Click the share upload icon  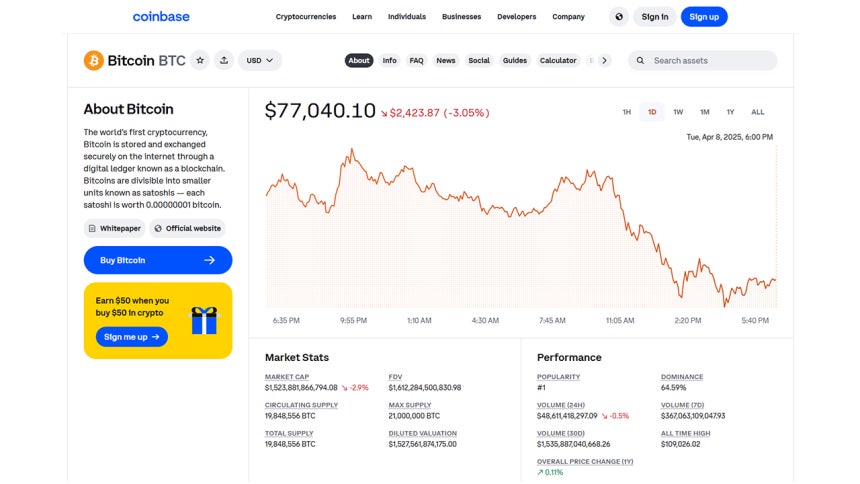224,60
